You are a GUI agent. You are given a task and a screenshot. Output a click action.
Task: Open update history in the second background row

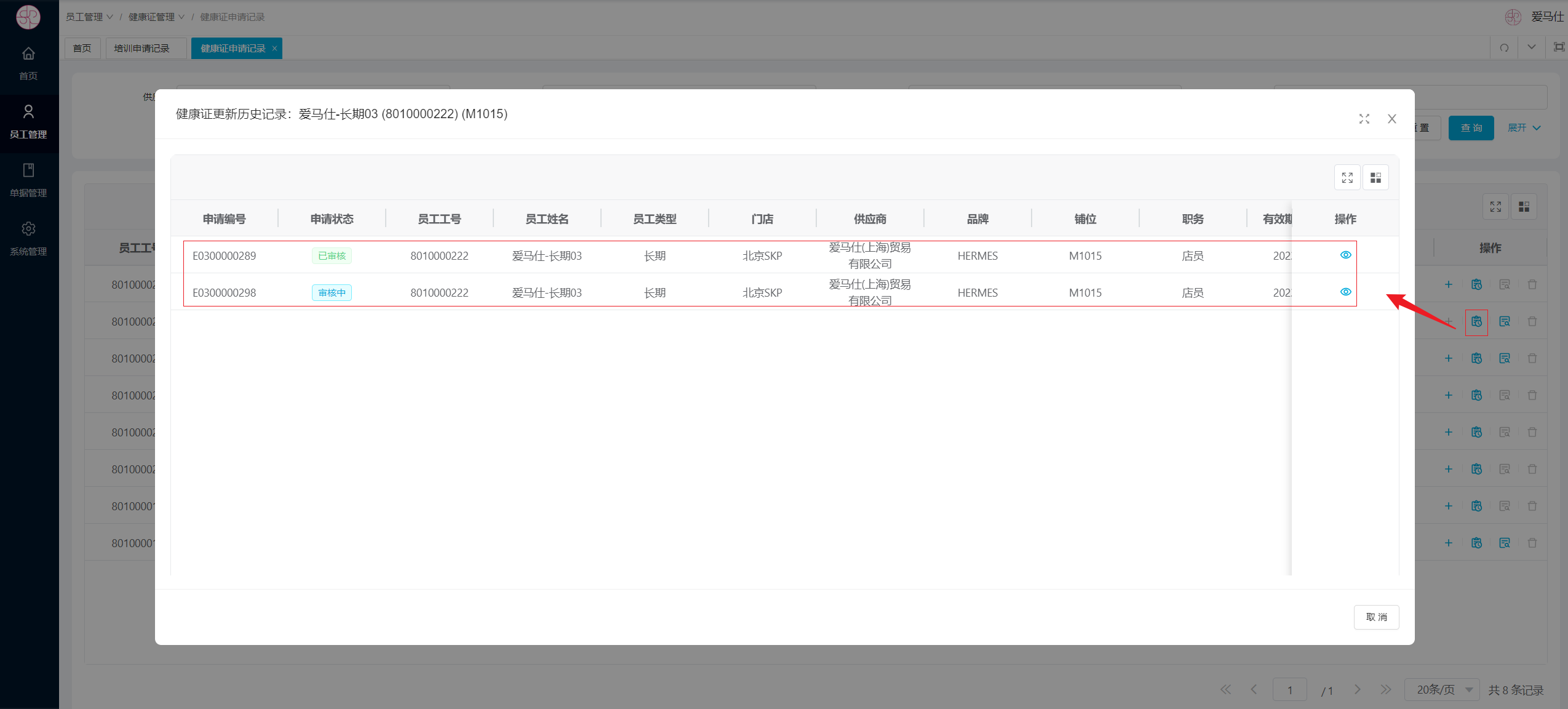click(x=1476, y=321)
